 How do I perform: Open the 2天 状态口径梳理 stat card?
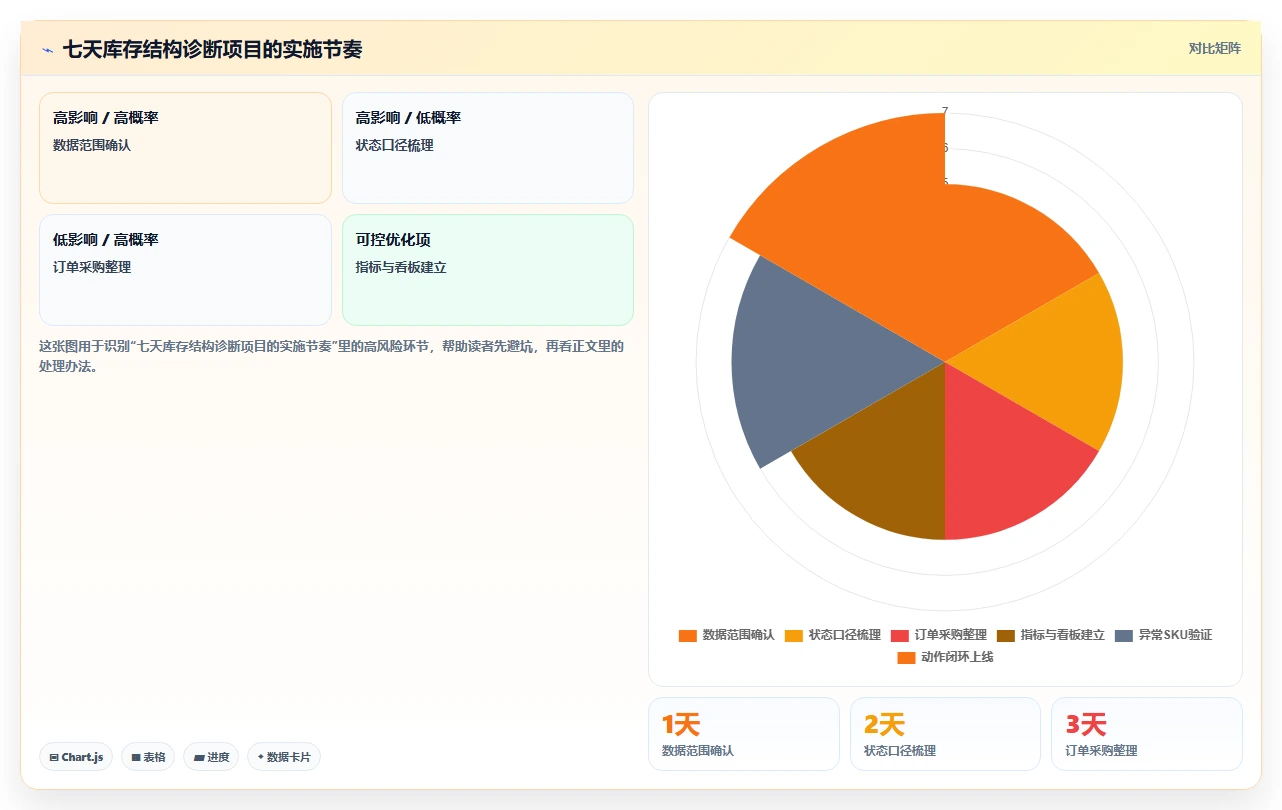click(945, 734)
